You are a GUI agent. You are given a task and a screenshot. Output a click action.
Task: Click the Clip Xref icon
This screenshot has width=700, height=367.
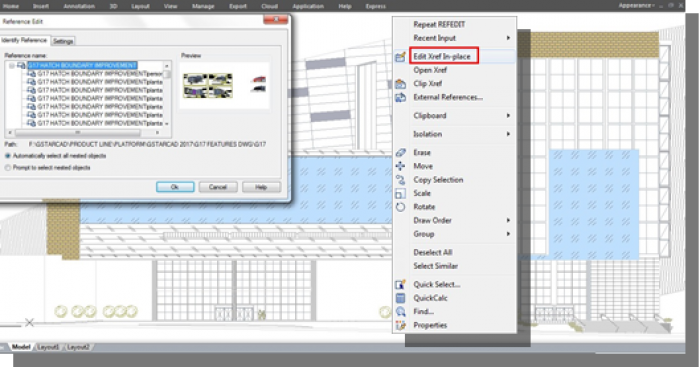[x=400, y=84]
